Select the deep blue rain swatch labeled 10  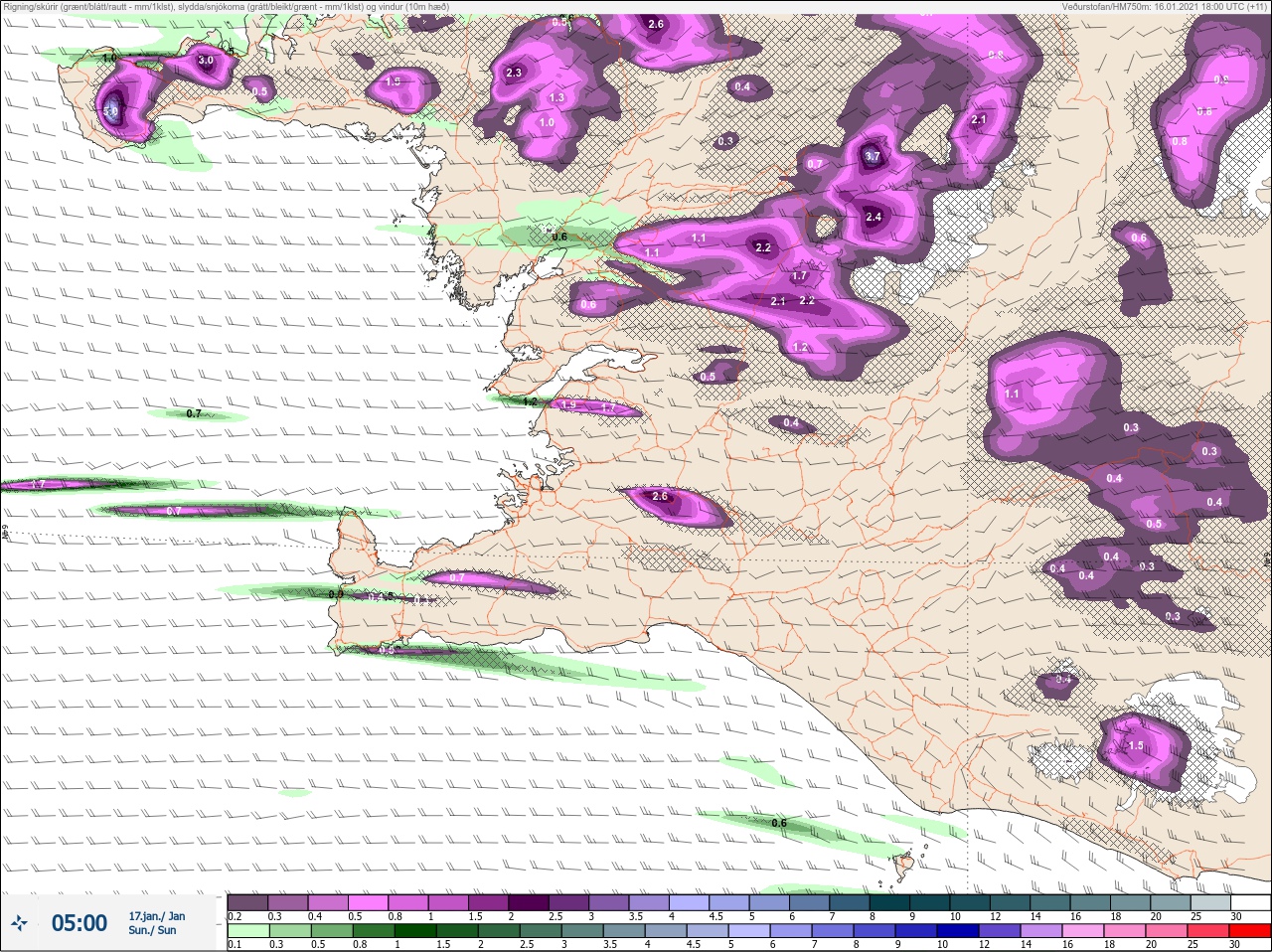click(957, 931)
